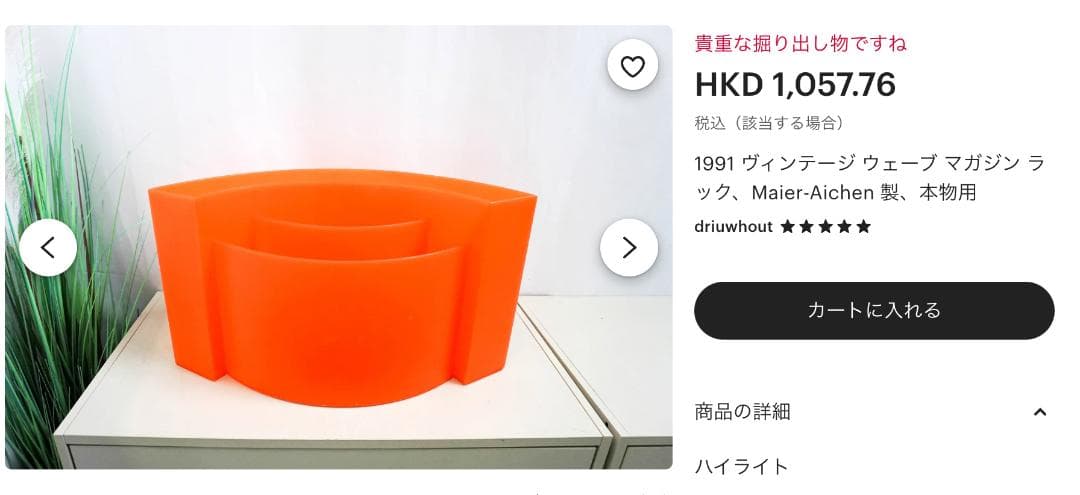Show the previous product photo
This screenshot has width=1080, height=495.
pos(48,247)
